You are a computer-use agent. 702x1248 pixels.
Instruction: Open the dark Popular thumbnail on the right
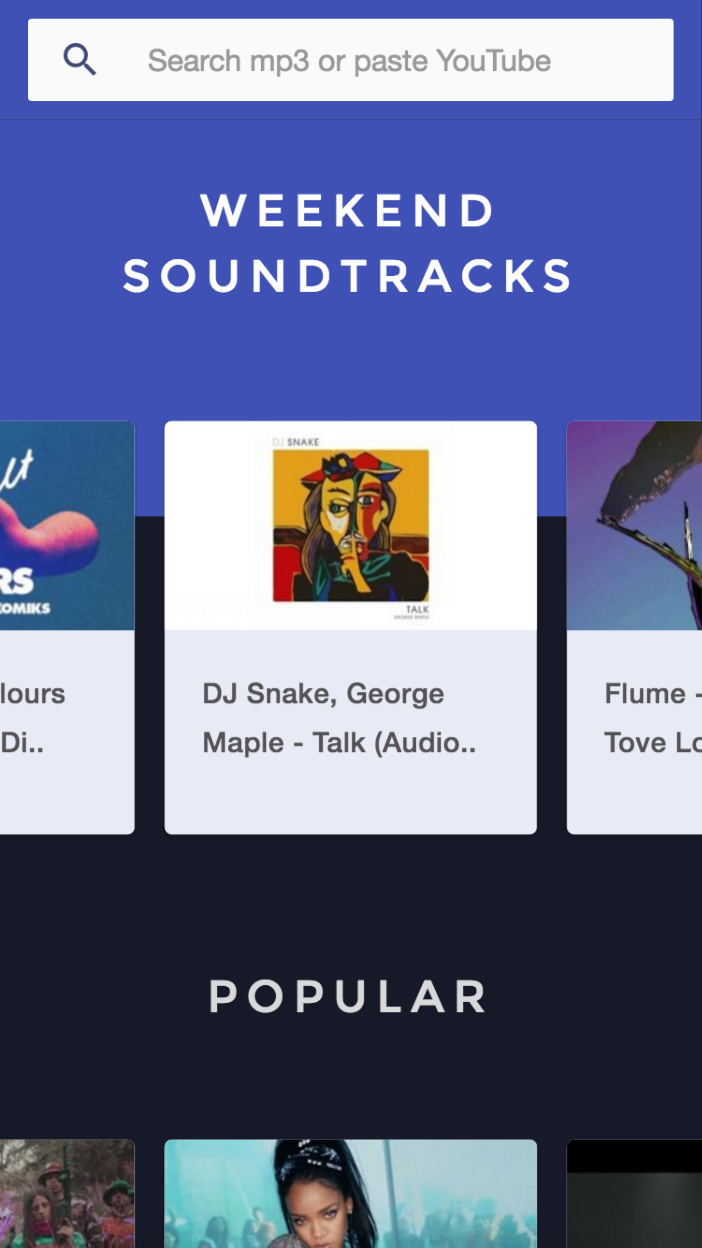(x=634, y=1194)
